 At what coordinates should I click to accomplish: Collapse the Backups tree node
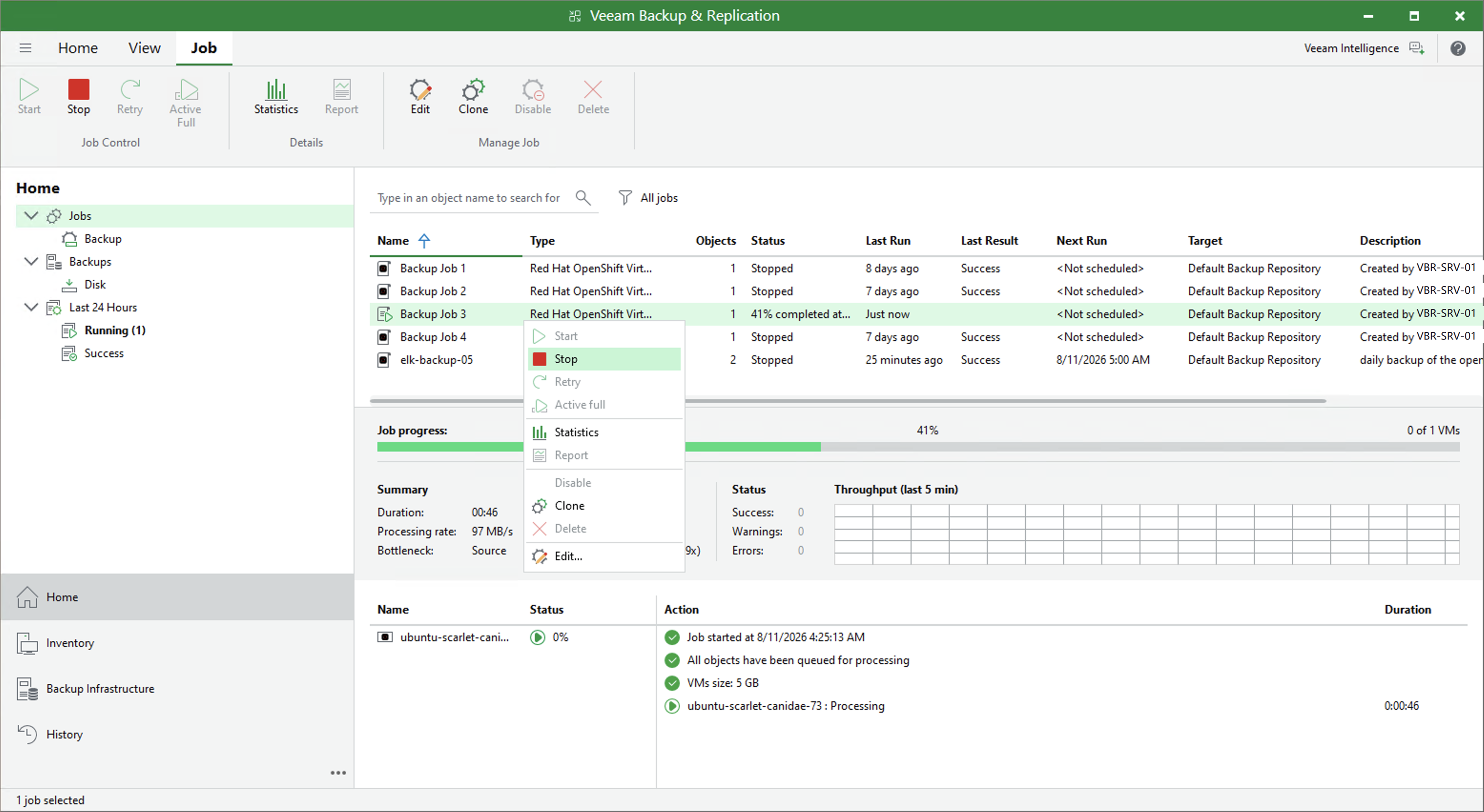click(31, 261)
